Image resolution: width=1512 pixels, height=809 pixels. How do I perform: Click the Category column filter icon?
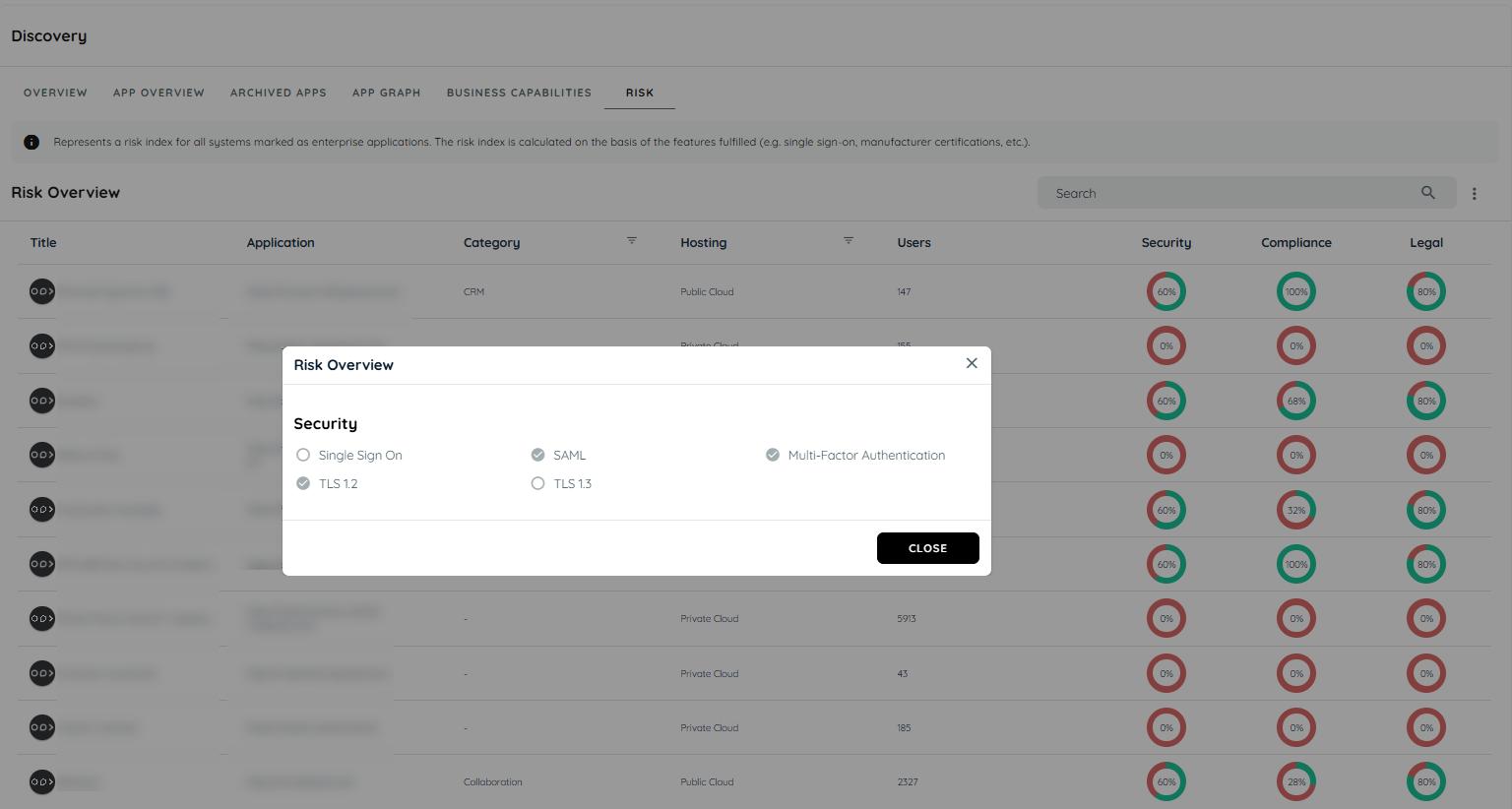coord(632,241)
